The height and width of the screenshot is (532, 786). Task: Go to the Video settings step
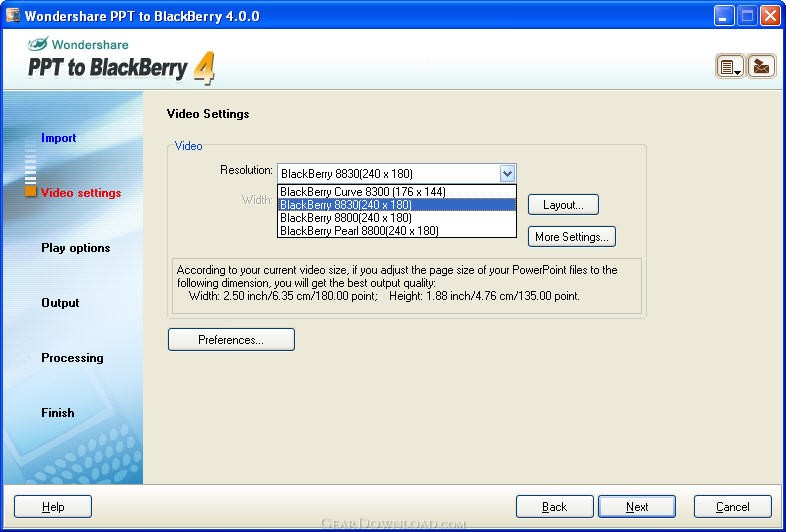coord(81,193)
